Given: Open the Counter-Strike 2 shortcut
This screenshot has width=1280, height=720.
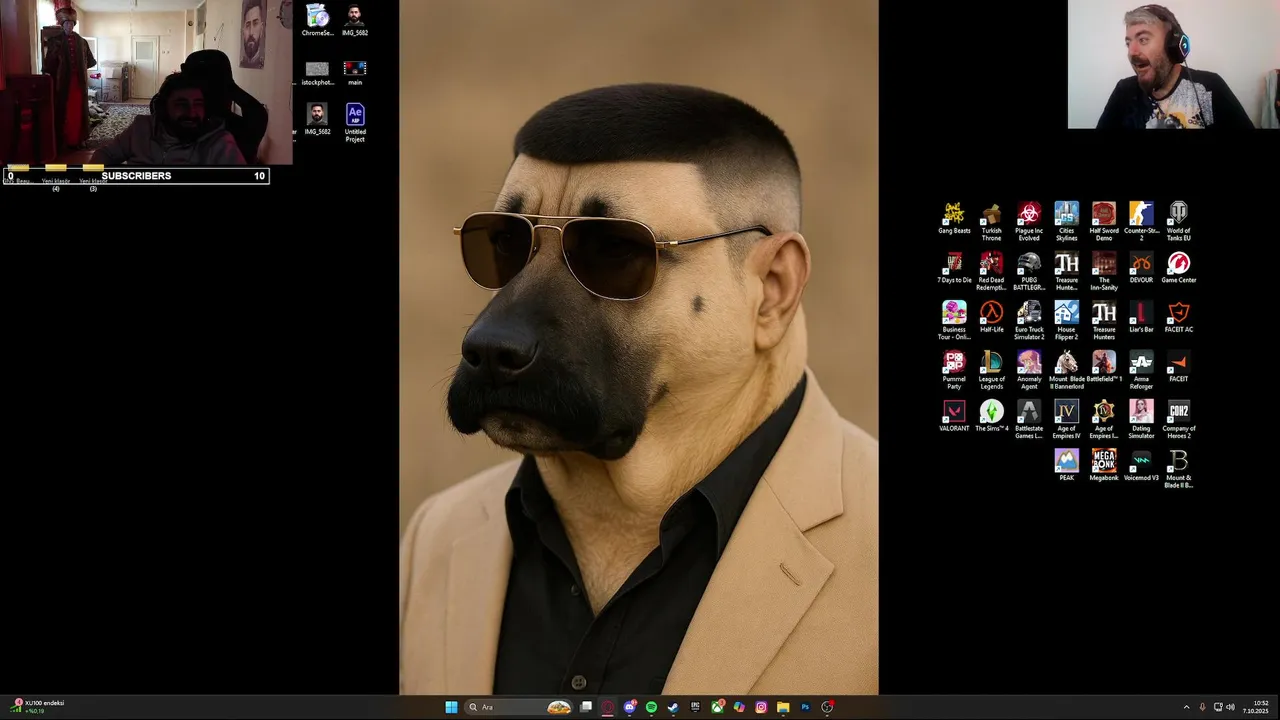Looking at the screenshot, I should 1141,221.
